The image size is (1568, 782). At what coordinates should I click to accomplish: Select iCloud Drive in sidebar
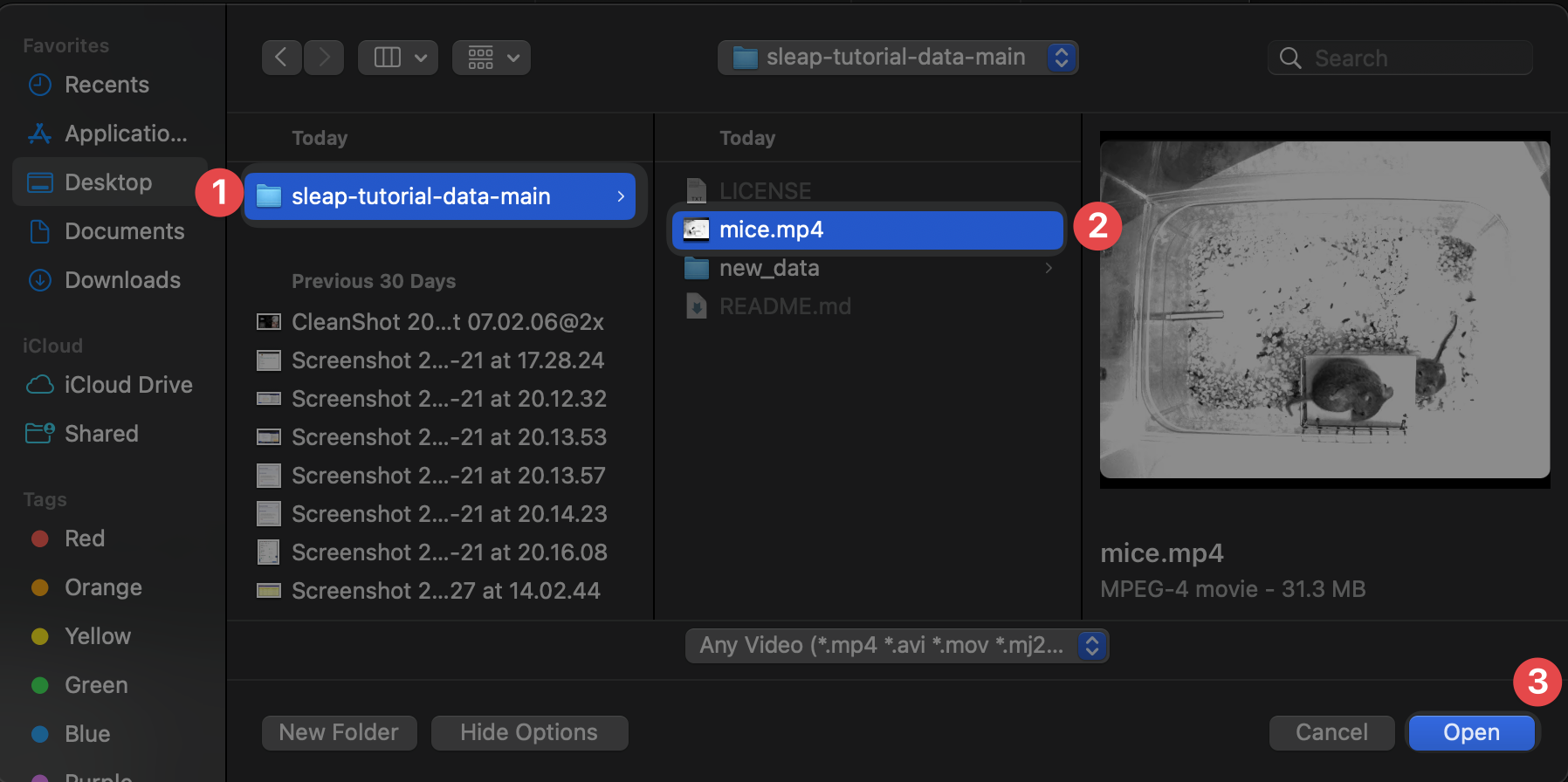[x=127, y=385]
